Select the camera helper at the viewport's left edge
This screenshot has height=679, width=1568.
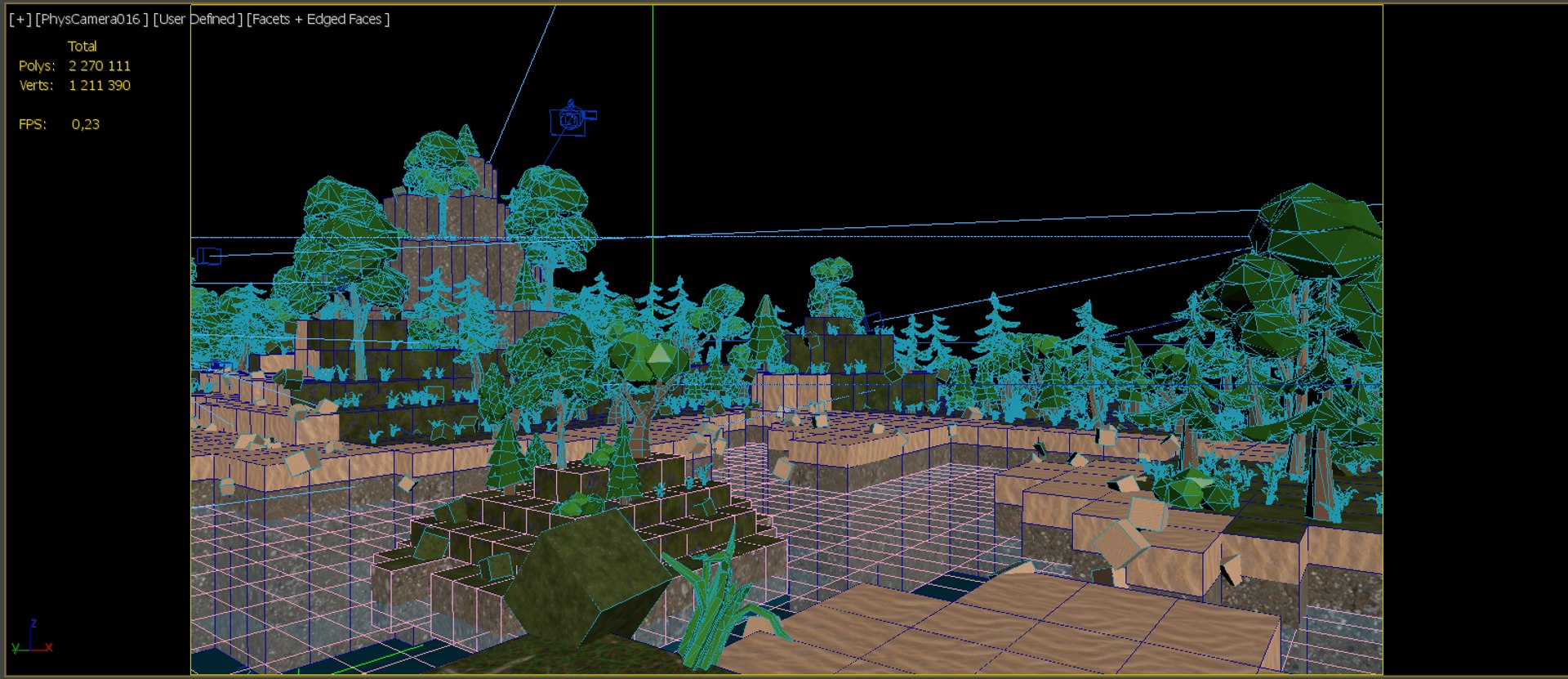coord(208,257)
